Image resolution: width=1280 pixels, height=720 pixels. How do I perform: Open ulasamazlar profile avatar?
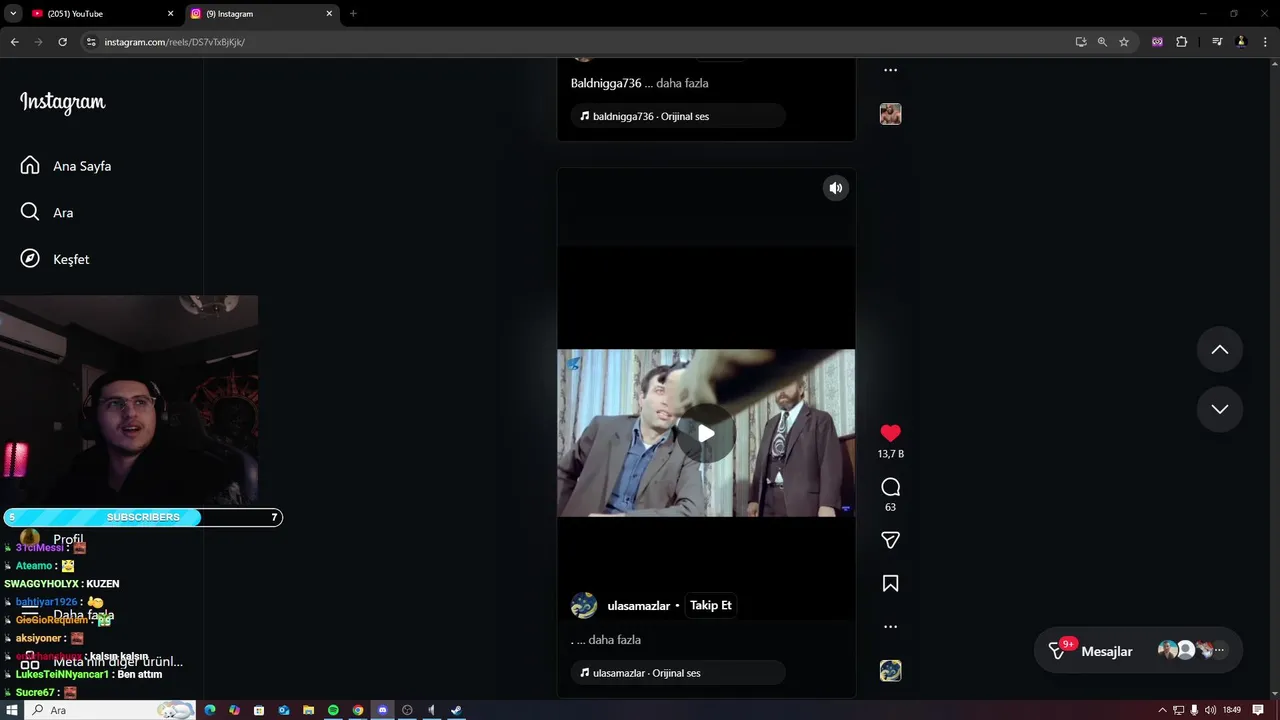click(x=584, y=605)
